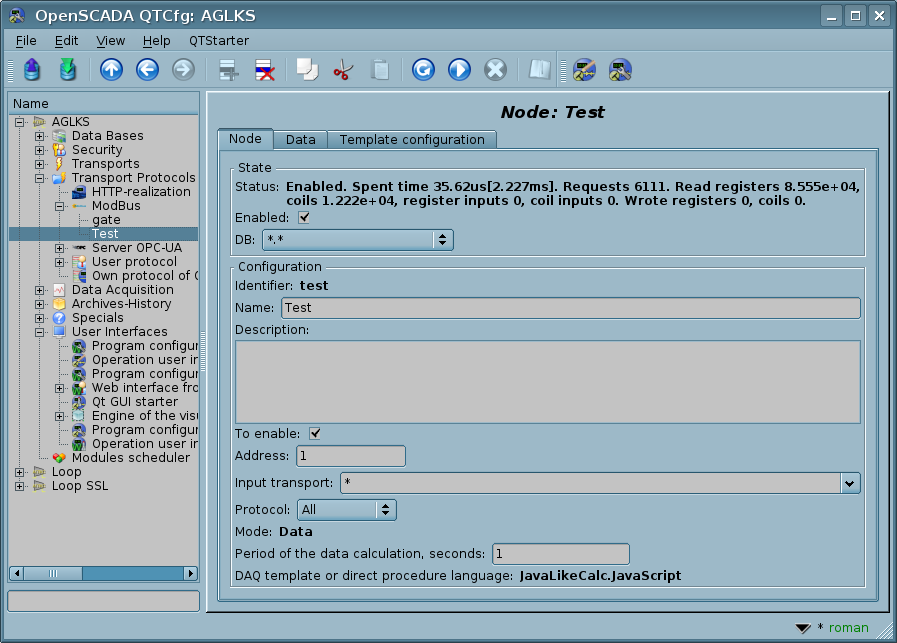Switch to the Data tab
The width and height of the screenshot is (897, 643).
click(300, 139)
